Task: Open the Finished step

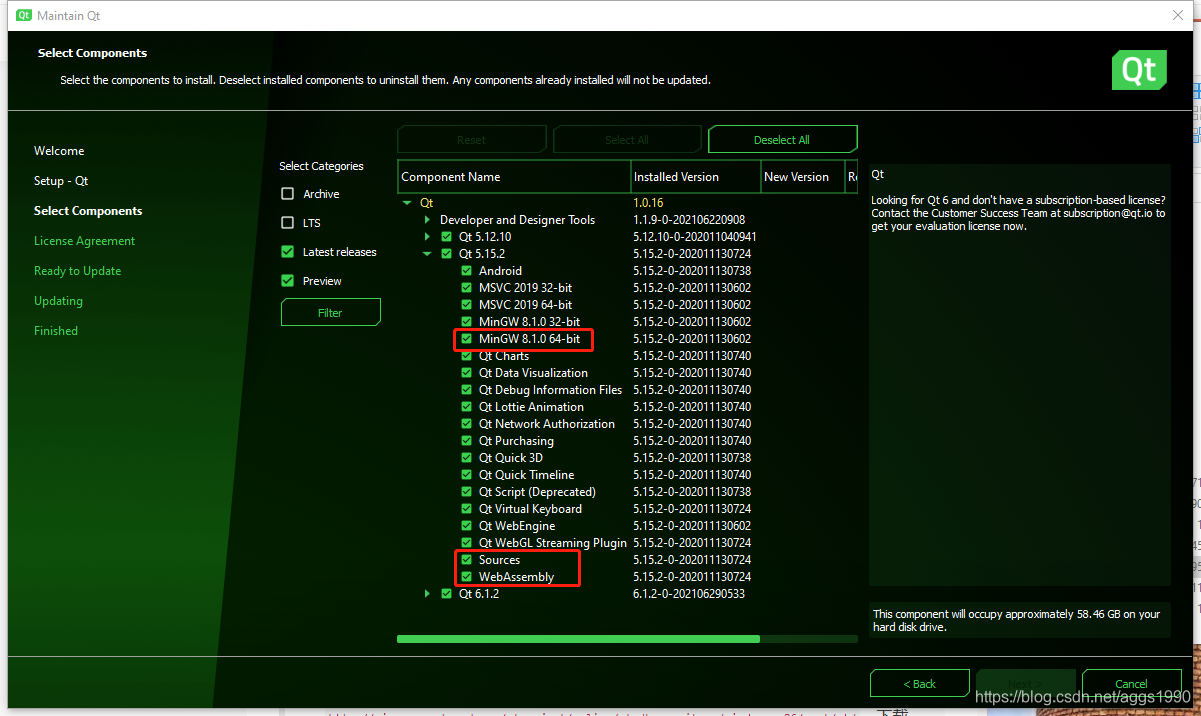Action: pos(56,331)
